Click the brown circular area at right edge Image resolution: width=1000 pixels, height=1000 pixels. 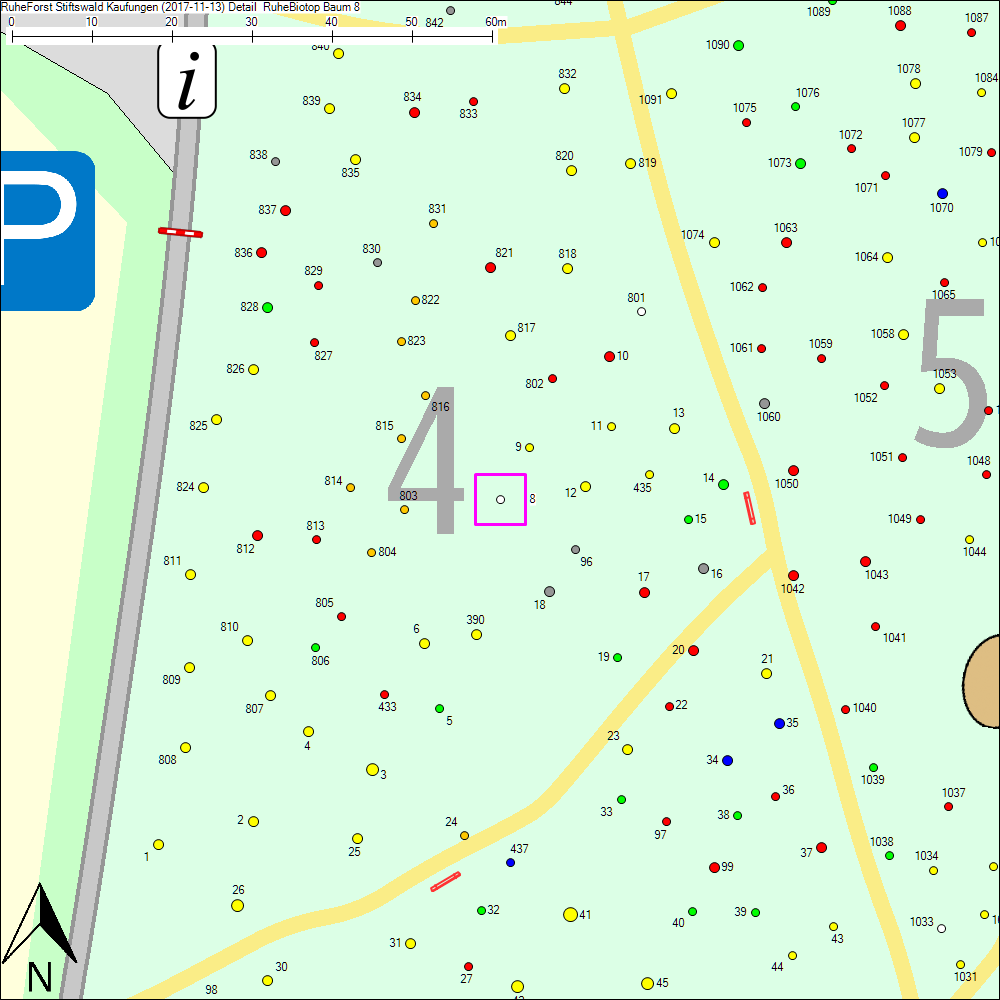tap(983, 680)
